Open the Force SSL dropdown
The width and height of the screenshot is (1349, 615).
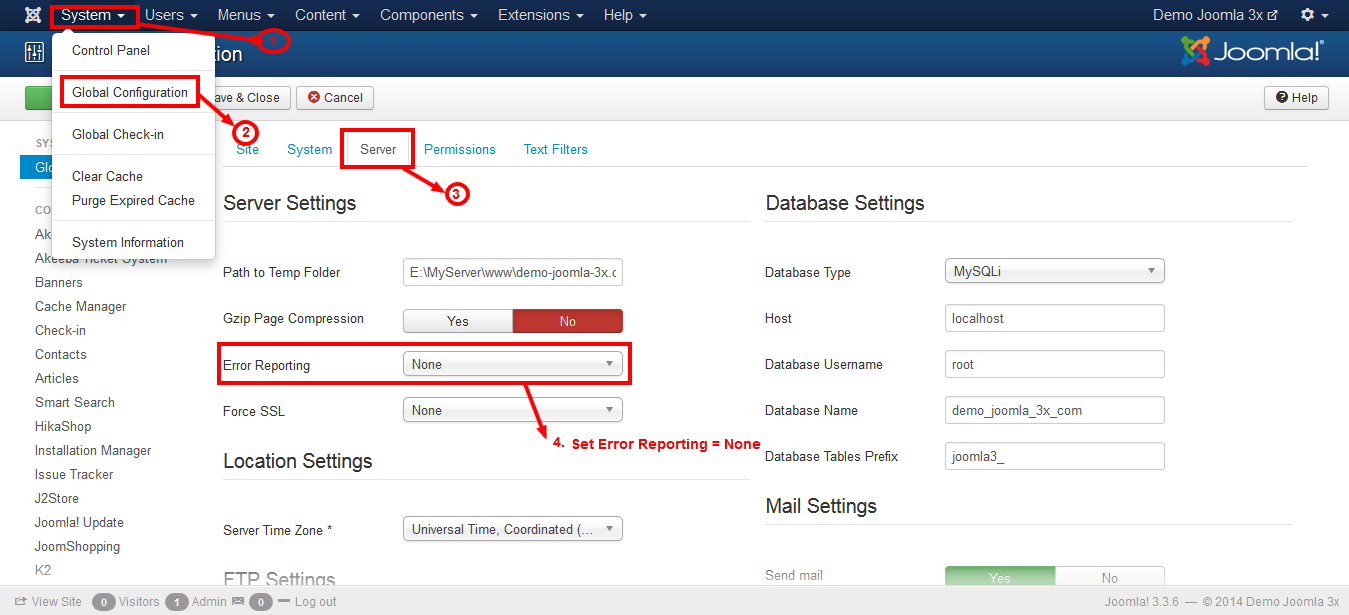(x=512, y=411)
